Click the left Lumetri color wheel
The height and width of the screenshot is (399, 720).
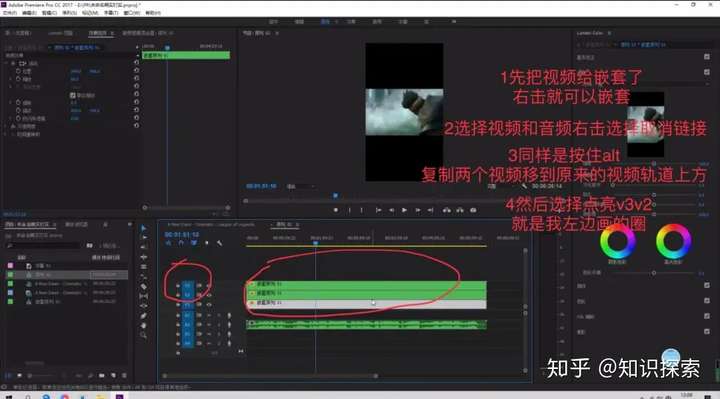(618, 242)
